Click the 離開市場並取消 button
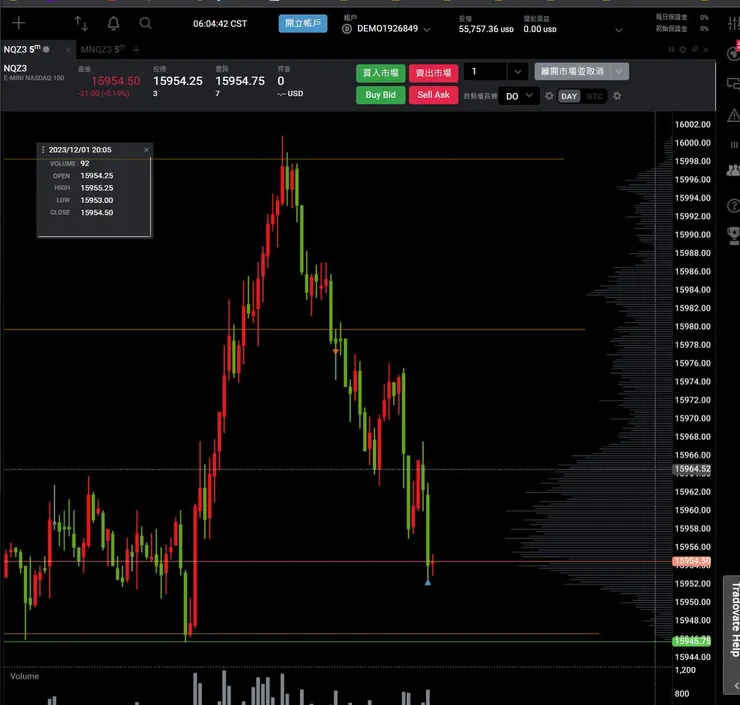 pyautogui.click(x=572, y=71)
